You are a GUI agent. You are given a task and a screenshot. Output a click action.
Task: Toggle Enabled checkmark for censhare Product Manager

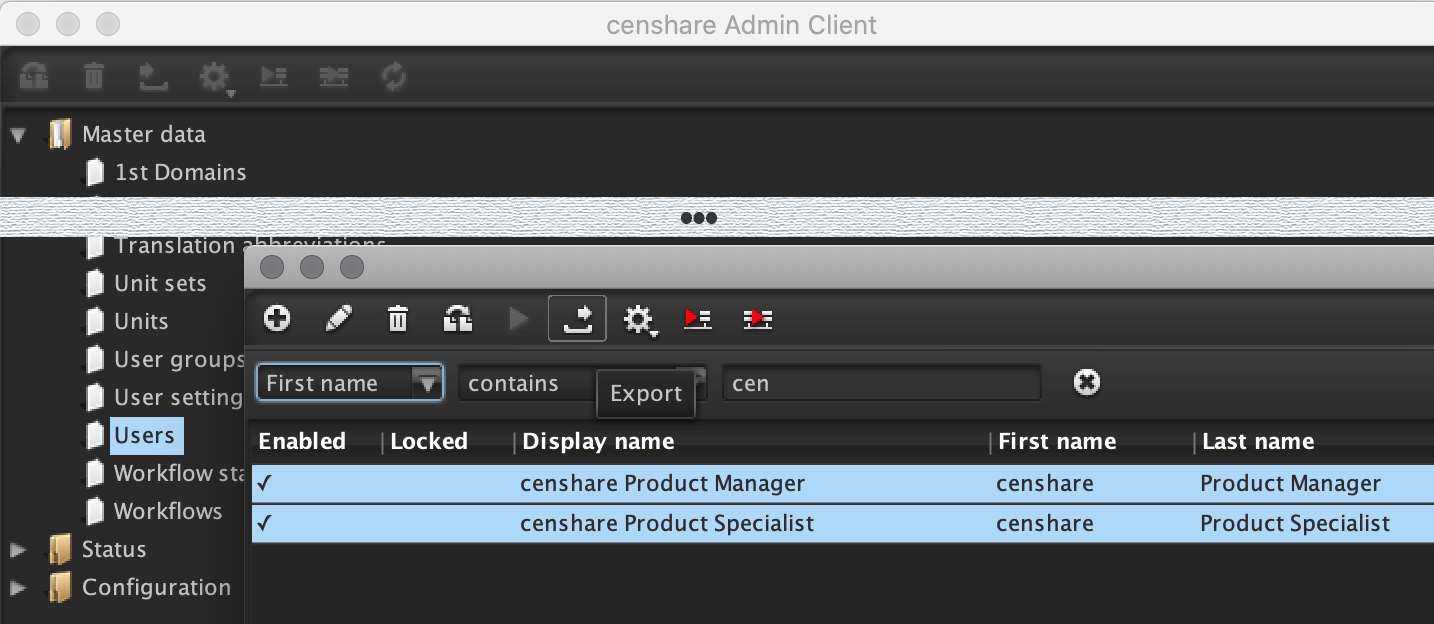pyautogui.click(x=265, y=484)
